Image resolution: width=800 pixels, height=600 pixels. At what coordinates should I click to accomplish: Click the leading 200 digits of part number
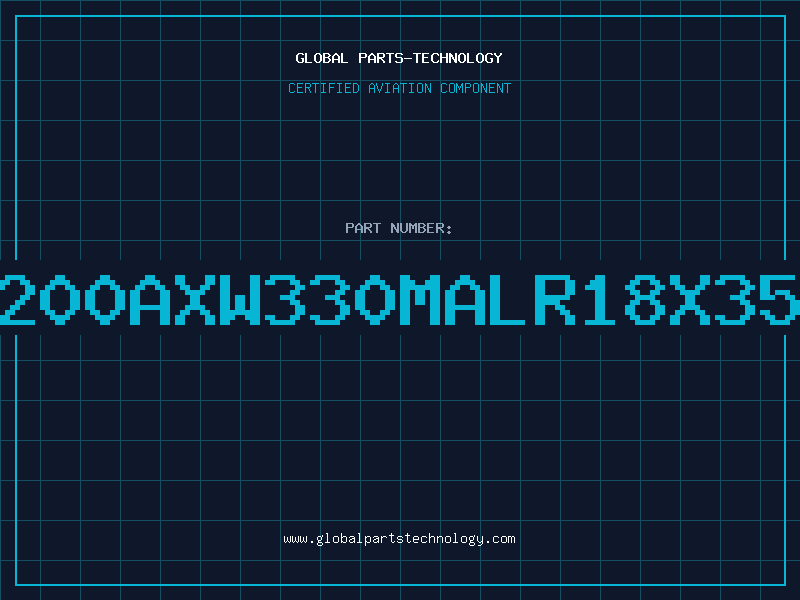tap(62, 299)
